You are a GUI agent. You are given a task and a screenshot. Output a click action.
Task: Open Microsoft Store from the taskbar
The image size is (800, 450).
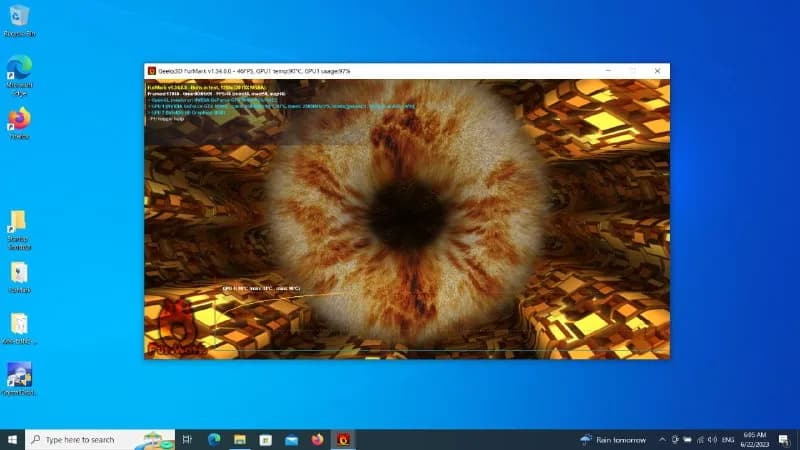tap(266, 440)
